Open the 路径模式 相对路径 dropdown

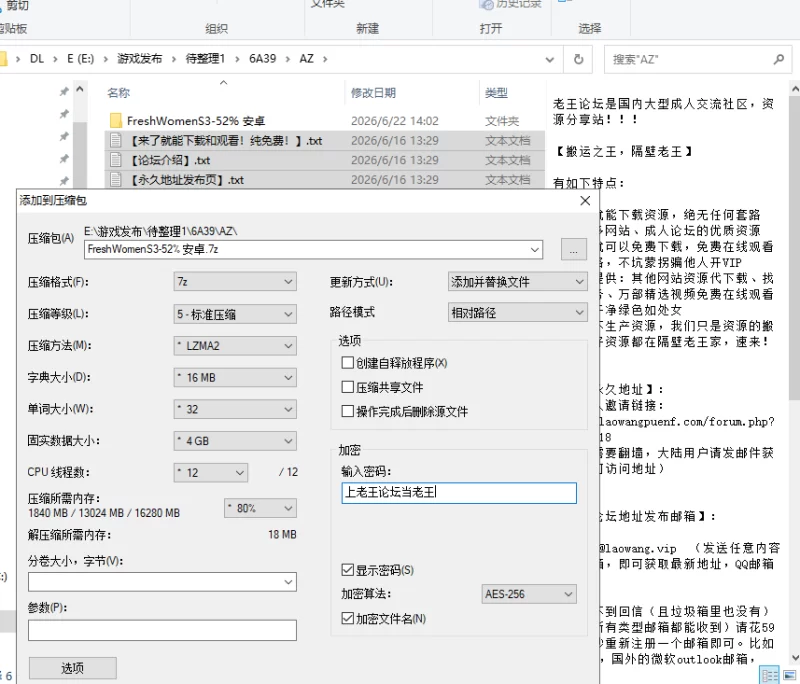517,312
